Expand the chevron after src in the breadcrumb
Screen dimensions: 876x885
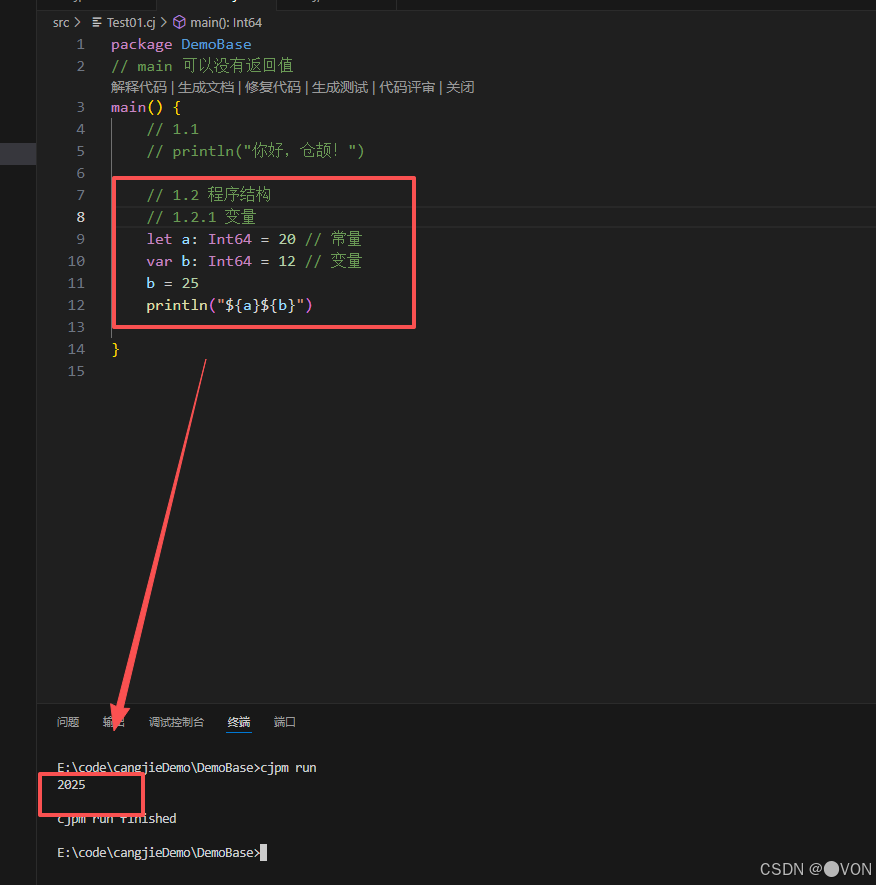[x=77, y=23]
